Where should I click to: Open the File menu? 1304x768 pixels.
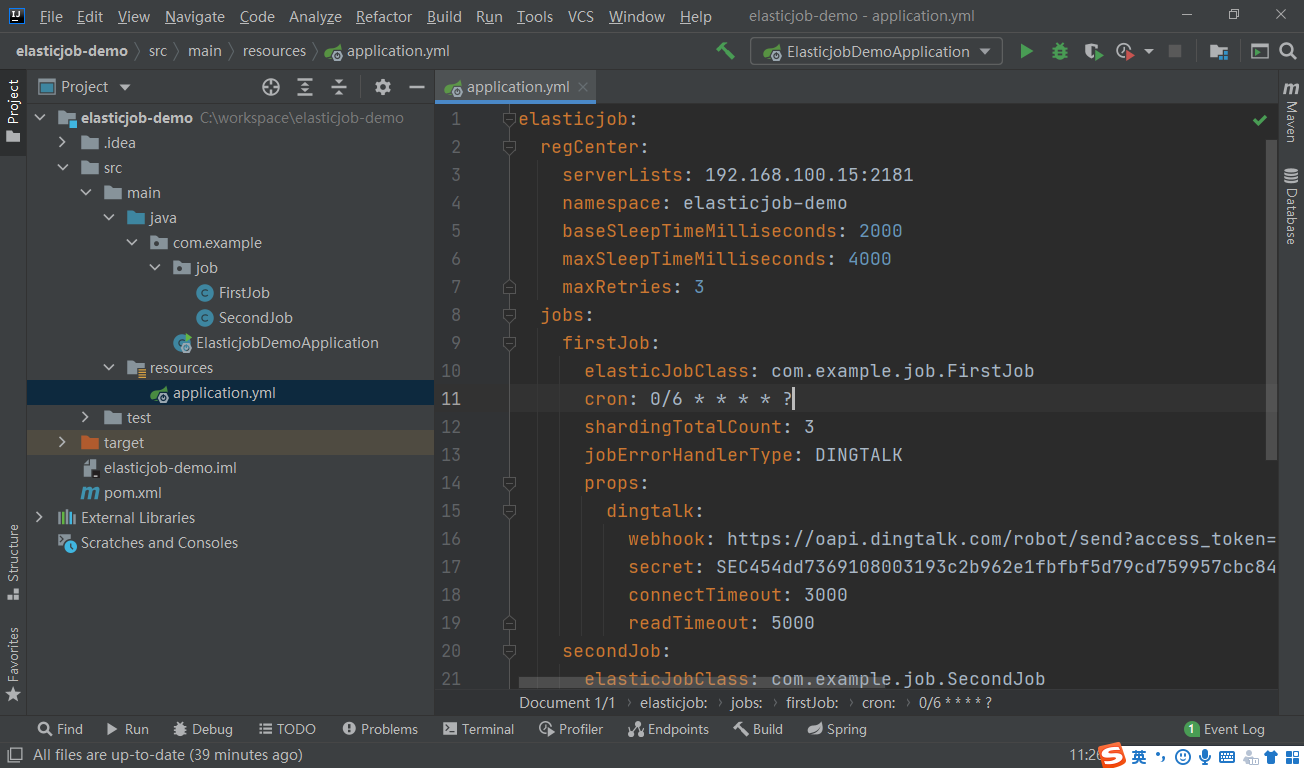click(51, 17)
